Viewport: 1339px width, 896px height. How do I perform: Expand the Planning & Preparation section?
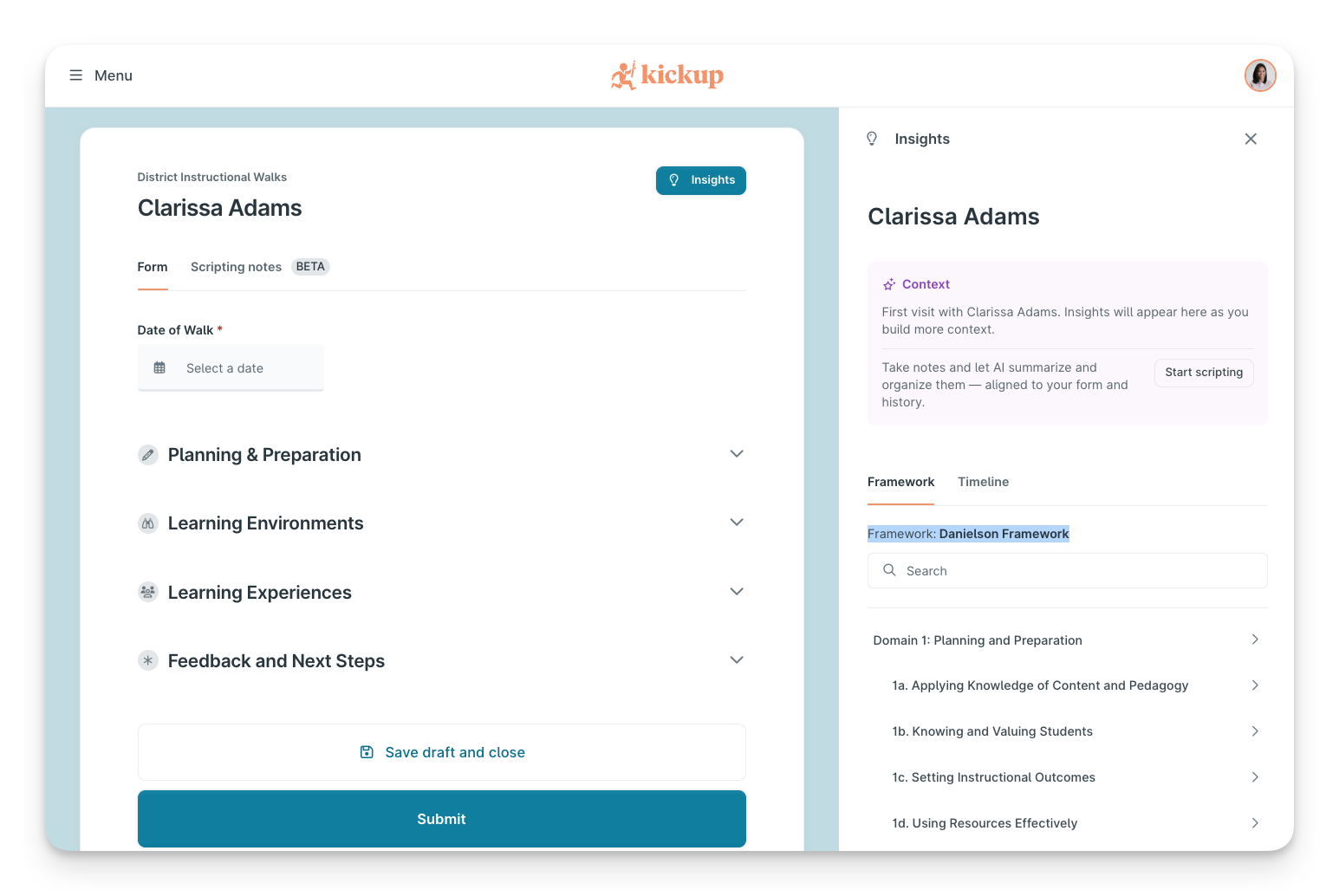pos(737,454)
